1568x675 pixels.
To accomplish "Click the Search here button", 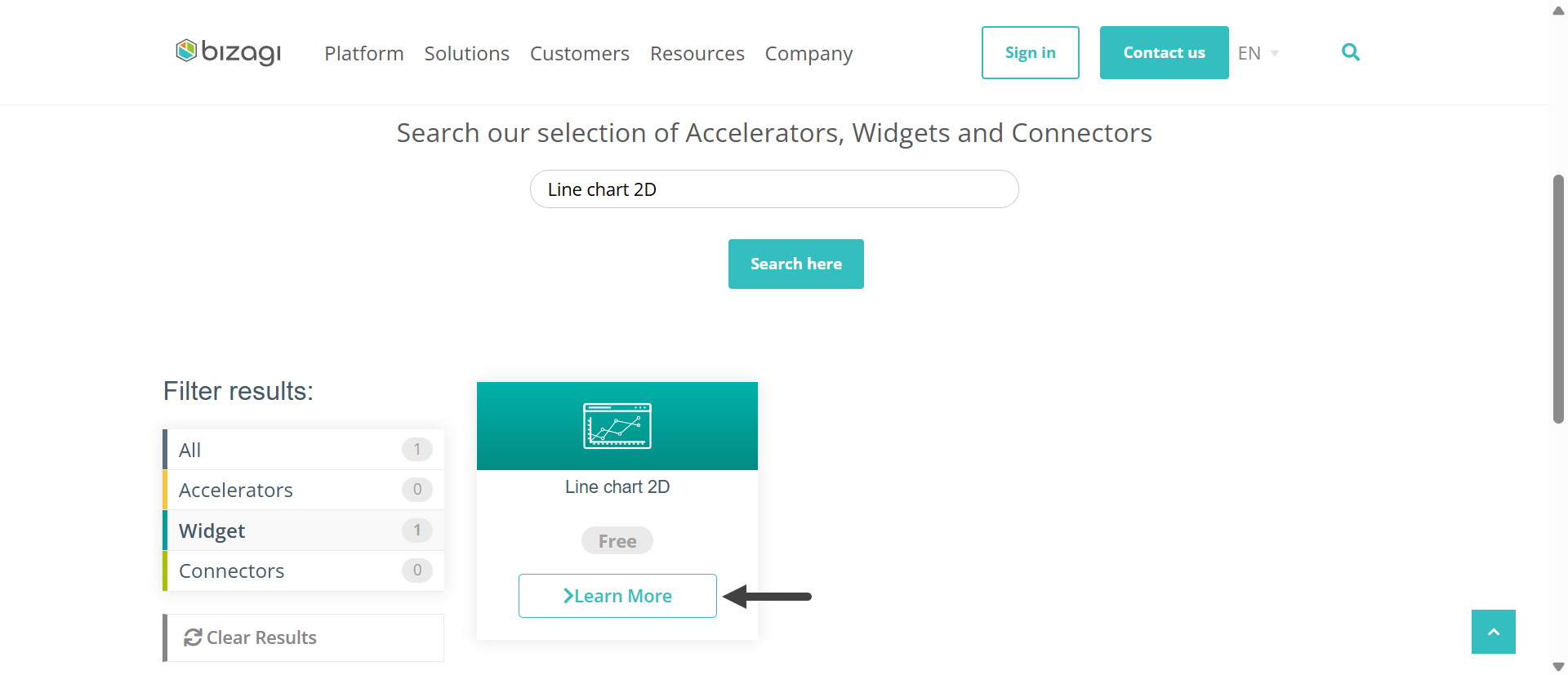I will tap(796, 264).
